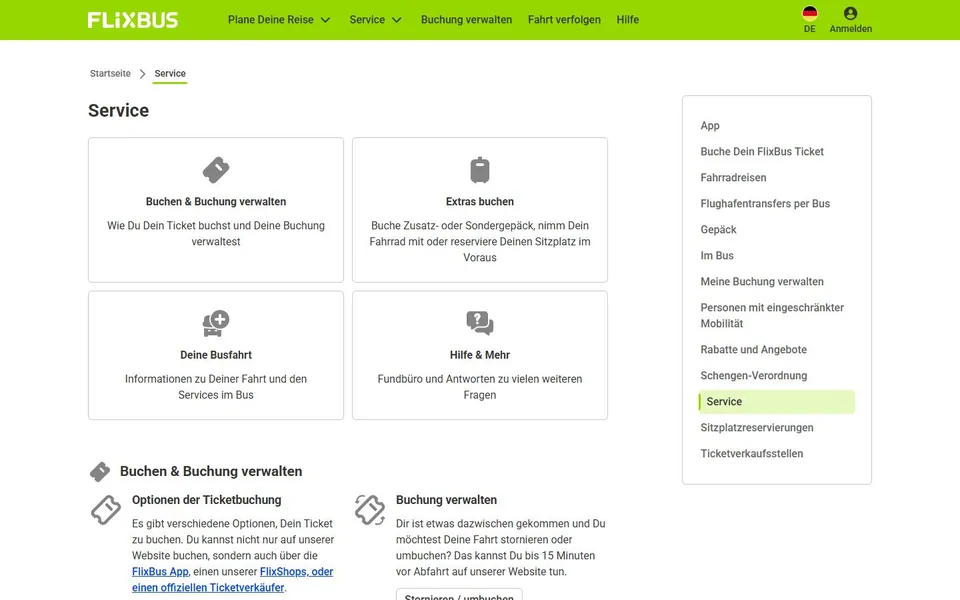This screenshot has width=960, height=600.
Task: Open Fahrradreisen in sidebar
Action: [733, 178]
